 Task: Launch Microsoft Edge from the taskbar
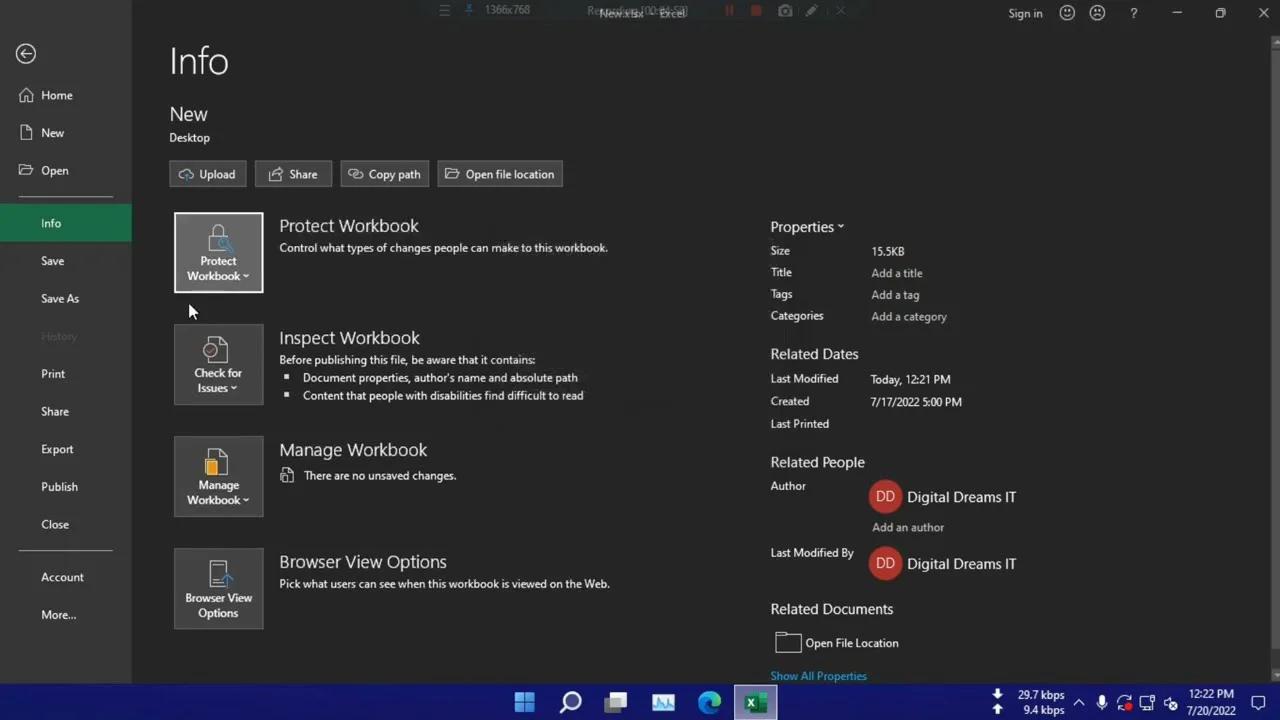point(709,702)
